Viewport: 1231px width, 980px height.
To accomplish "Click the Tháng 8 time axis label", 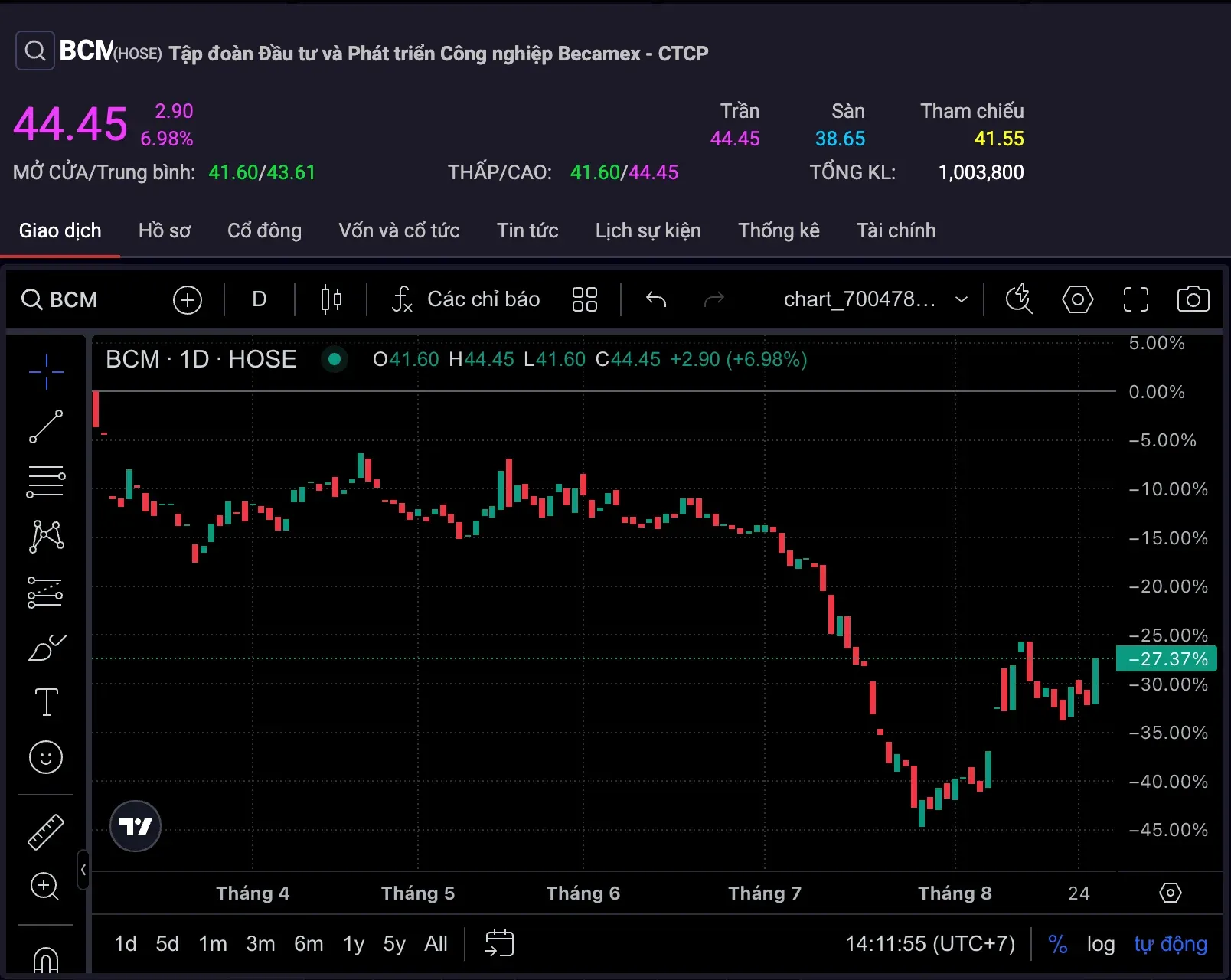I will [x=955, y=893].
